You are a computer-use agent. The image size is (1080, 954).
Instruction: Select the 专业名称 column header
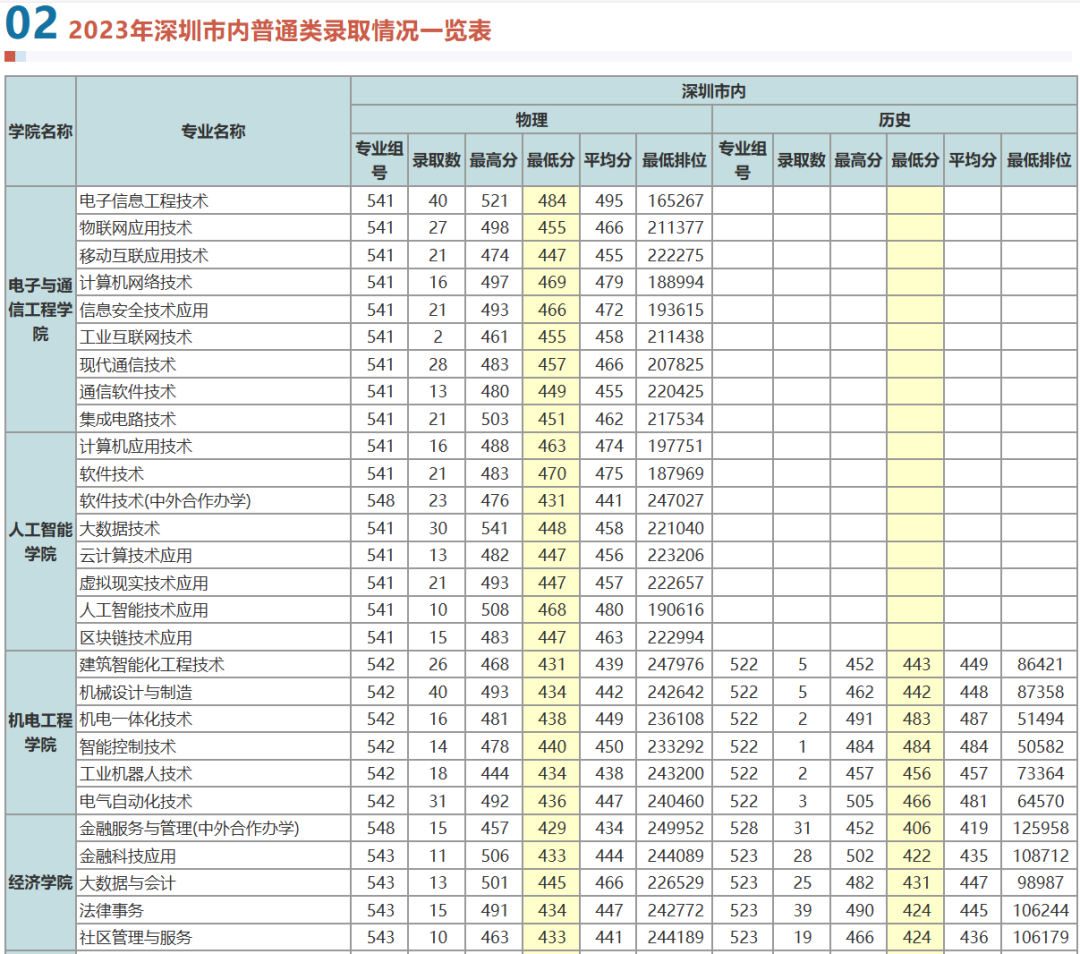coord(214,132)
